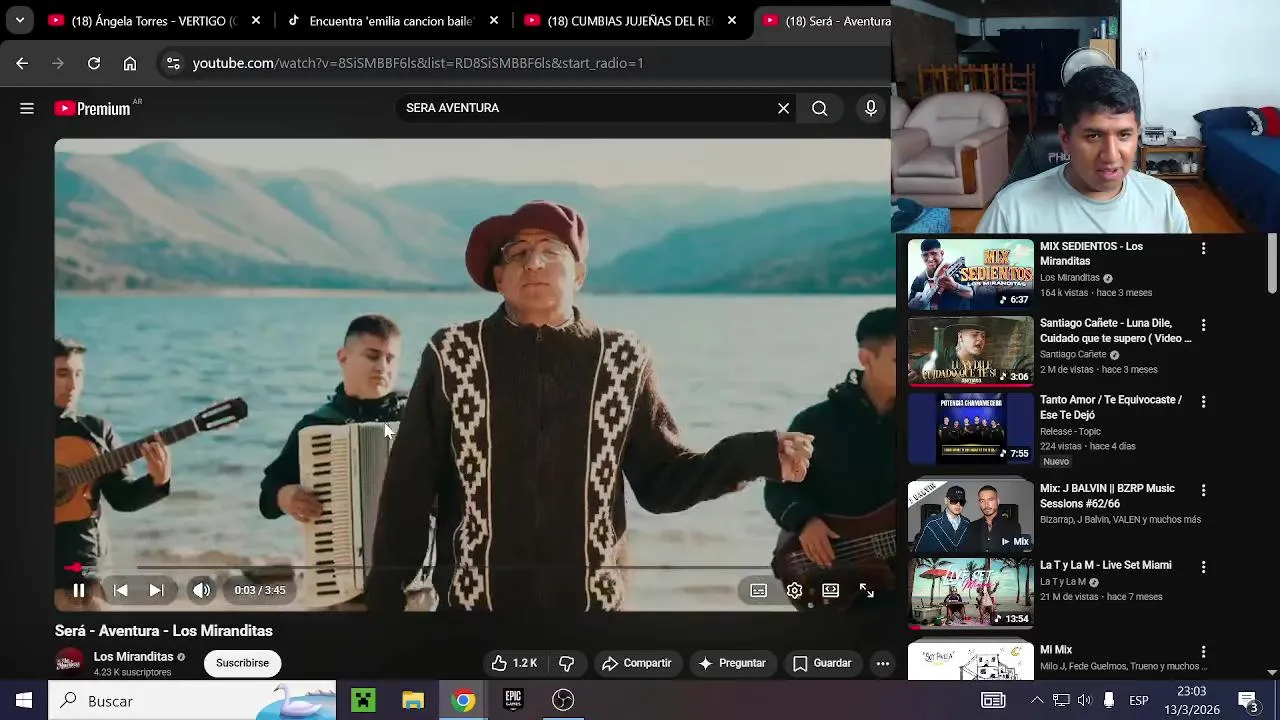
Task: Open options menu for MIX SEDIENTOS
Action: point(1203,248)
